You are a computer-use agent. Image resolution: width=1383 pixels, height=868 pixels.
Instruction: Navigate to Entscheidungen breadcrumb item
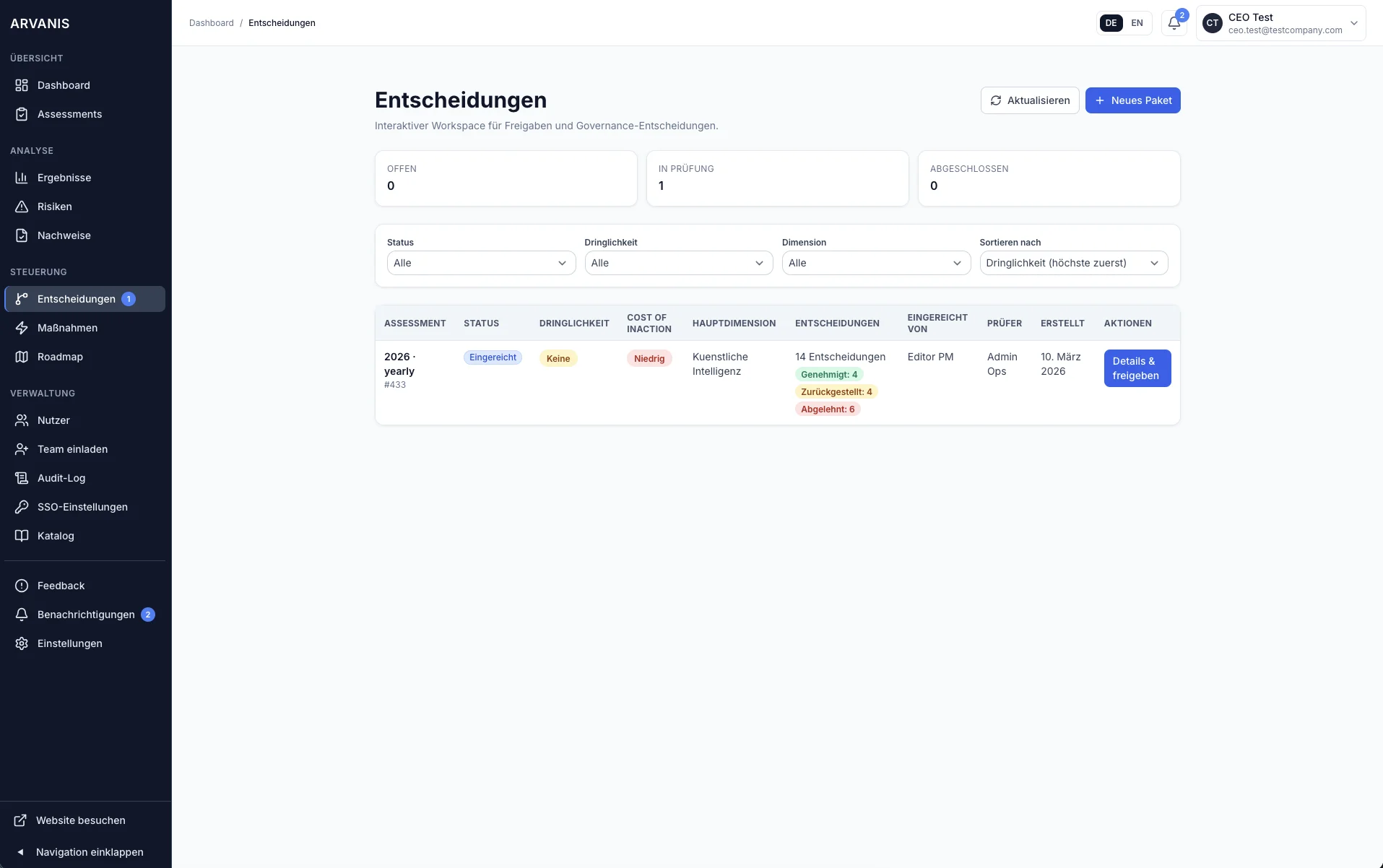coord(281,22)
